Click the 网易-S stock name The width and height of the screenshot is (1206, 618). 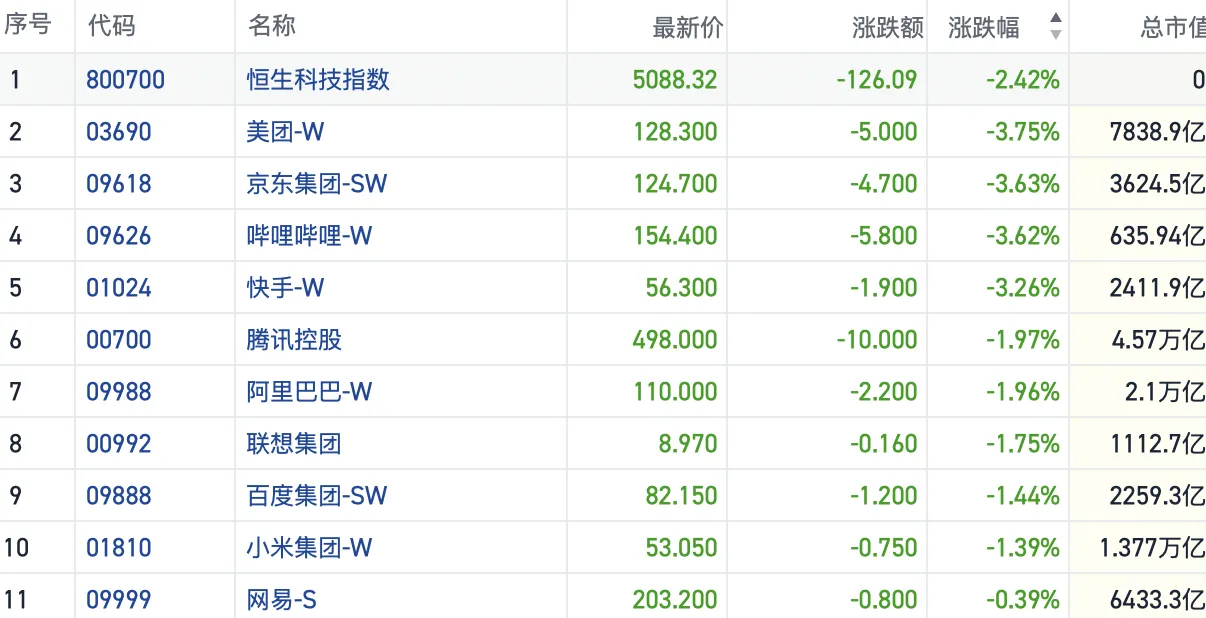tap(282, 600)
